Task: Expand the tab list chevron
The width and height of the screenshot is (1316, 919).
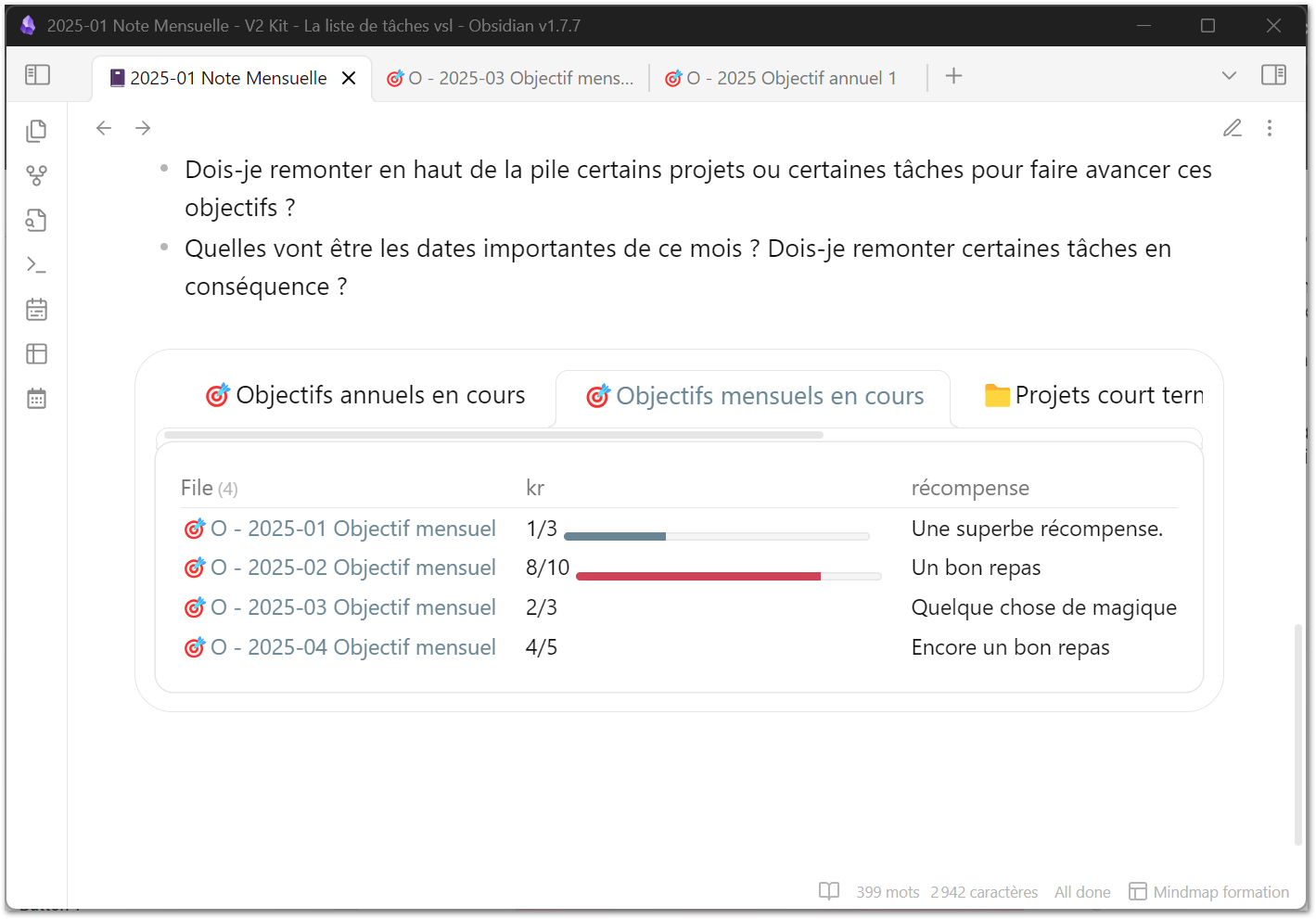Action: 1229,76
